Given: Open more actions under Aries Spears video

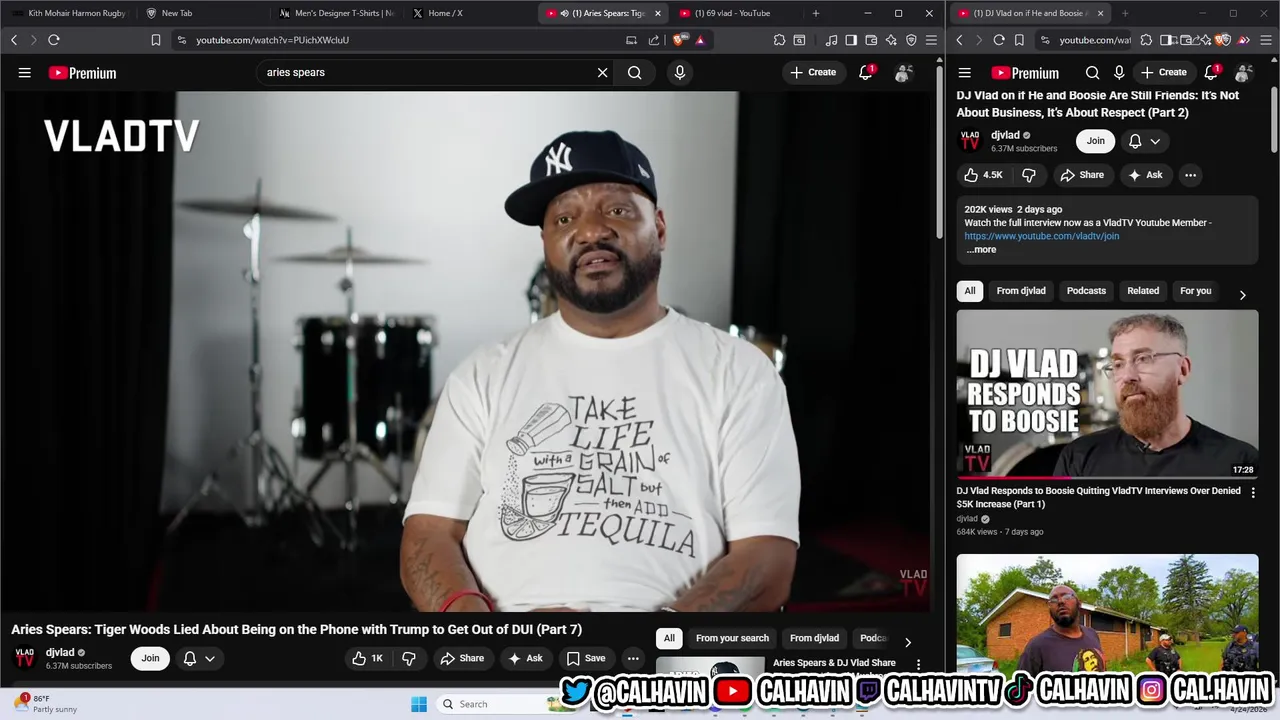Looking at the screenshot, I should (x=633, y=658).
